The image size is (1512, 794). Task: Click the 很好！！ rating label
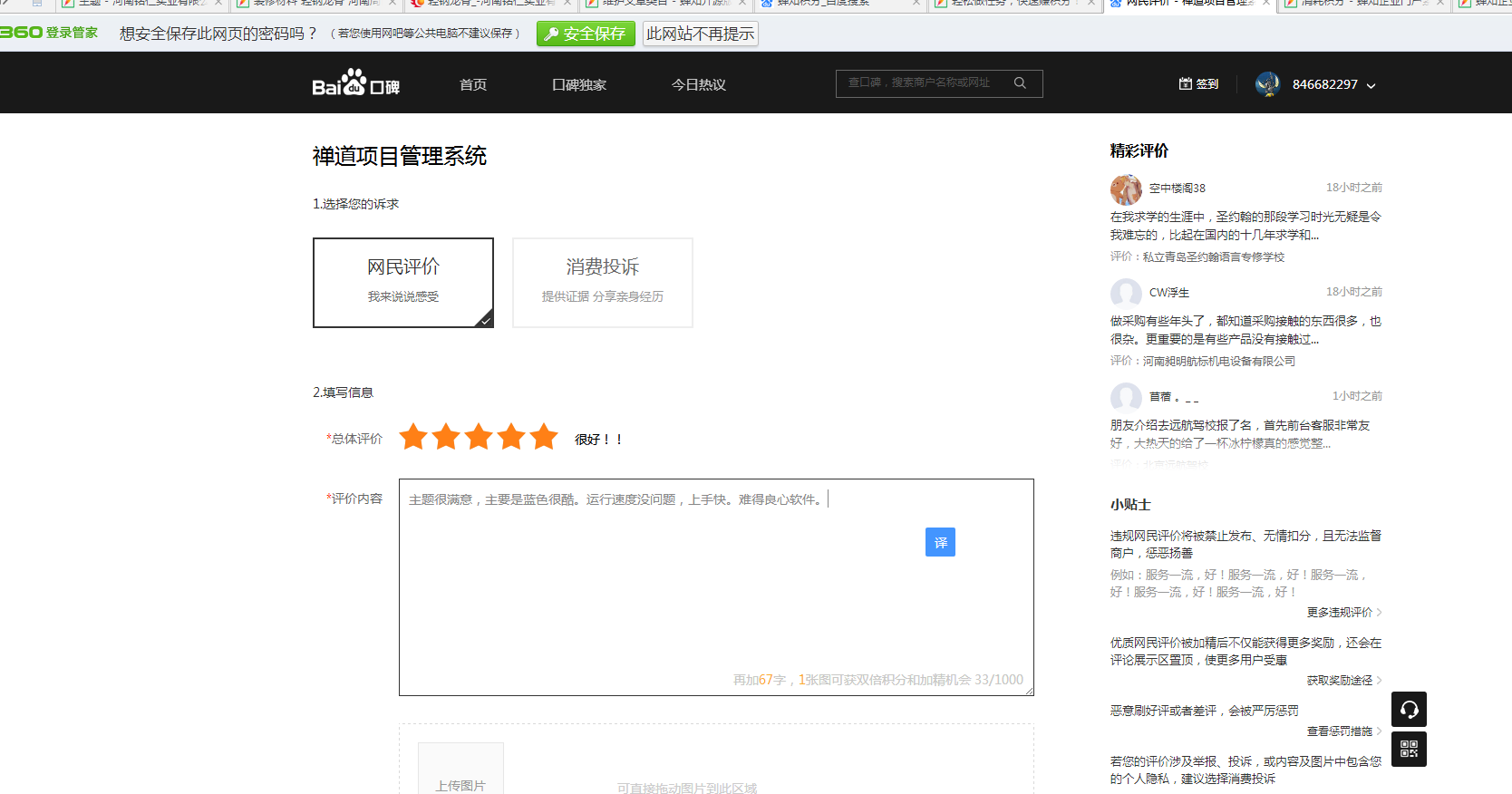point(598,440)
